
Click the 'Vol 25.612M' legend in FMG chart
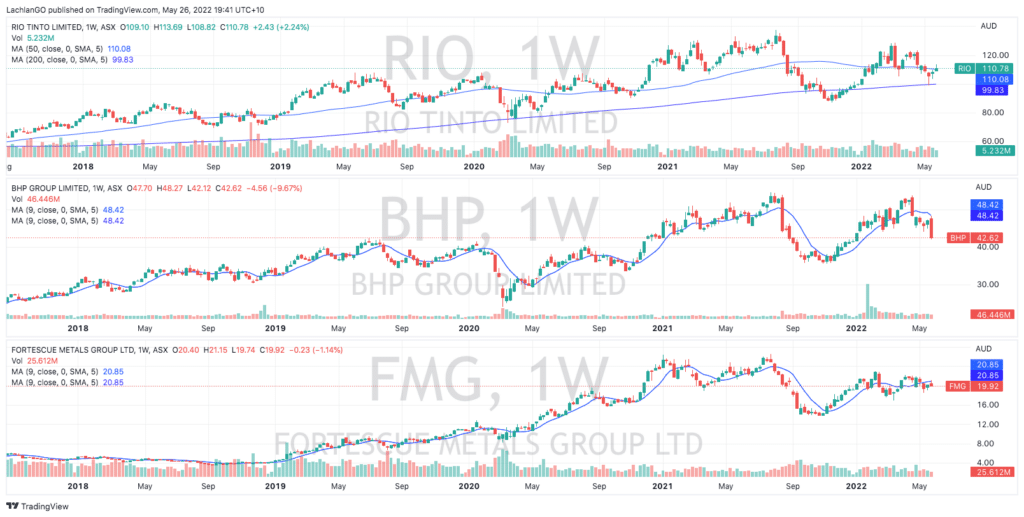coord(37,360)
